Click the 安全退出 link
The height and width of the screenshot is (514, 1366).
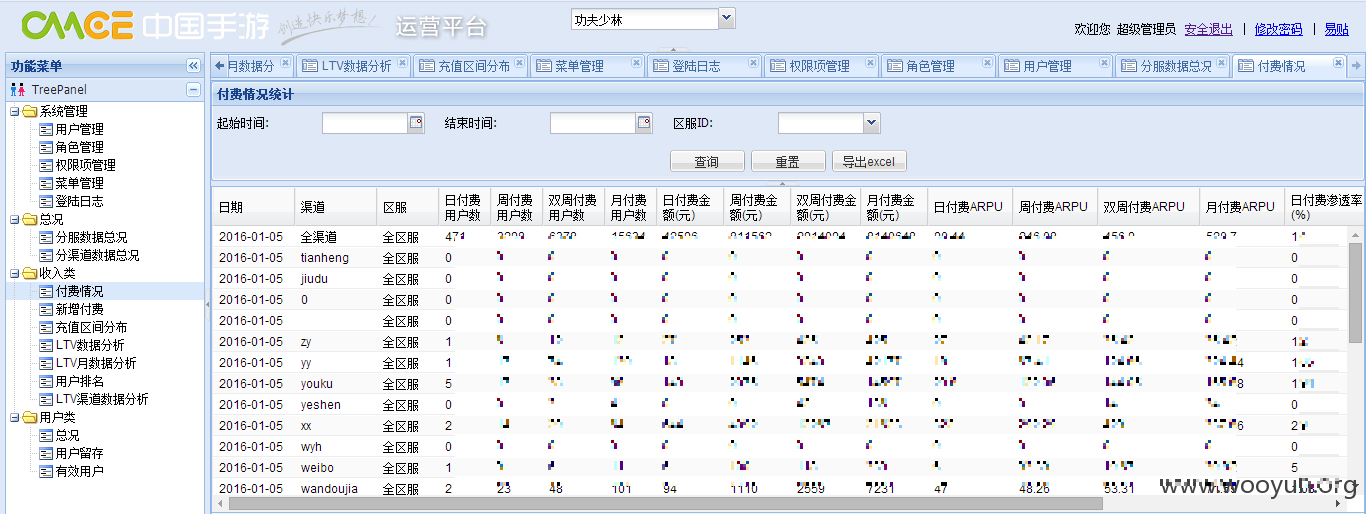click(x=1208, y=29)
